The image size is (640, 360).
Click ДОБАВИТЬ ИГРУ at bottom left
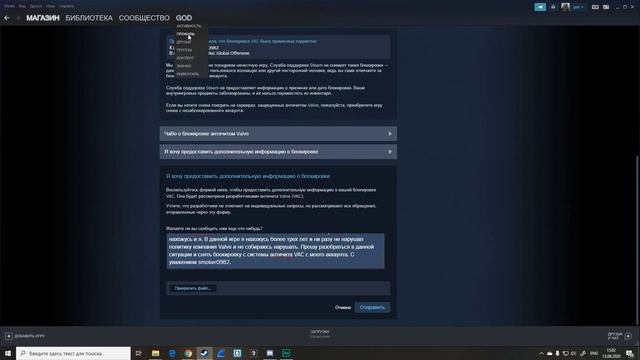29,336
